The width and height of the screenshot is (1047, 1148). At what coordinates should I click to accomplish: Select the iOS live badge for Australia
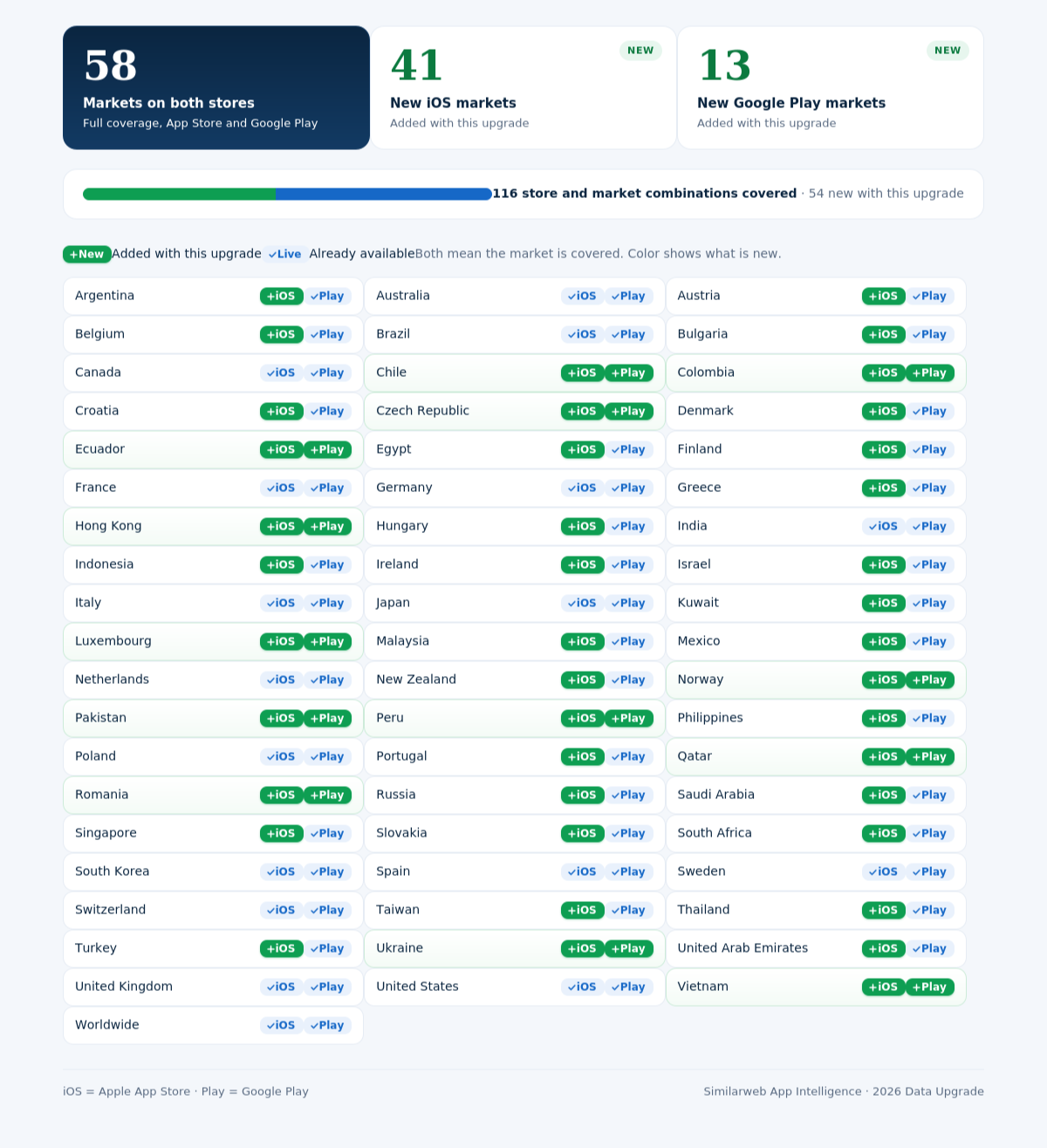[x=582, y=296]
